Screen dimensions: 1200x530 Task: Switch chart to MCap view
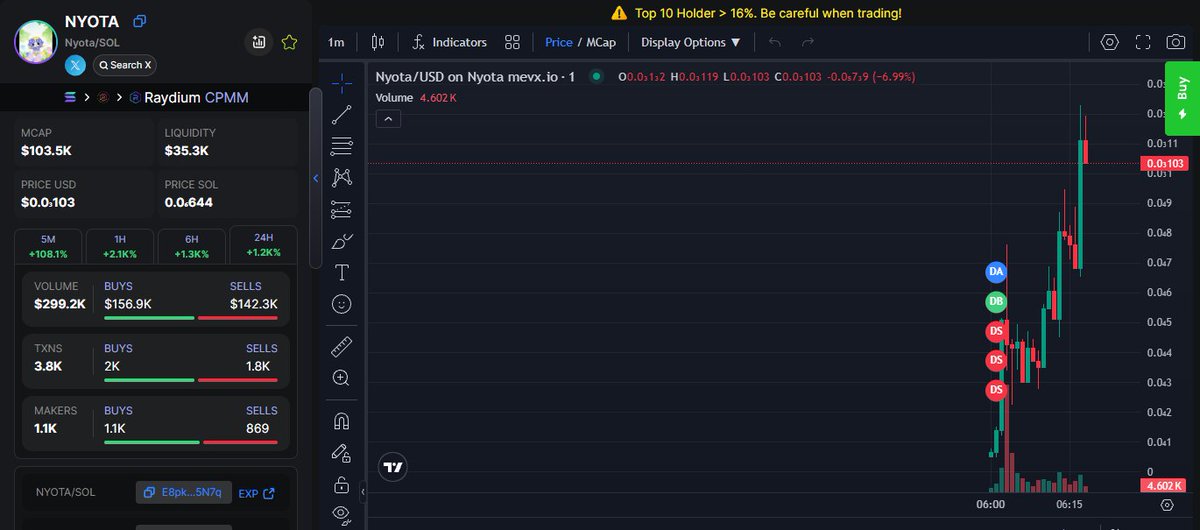(x=600, y=42)
